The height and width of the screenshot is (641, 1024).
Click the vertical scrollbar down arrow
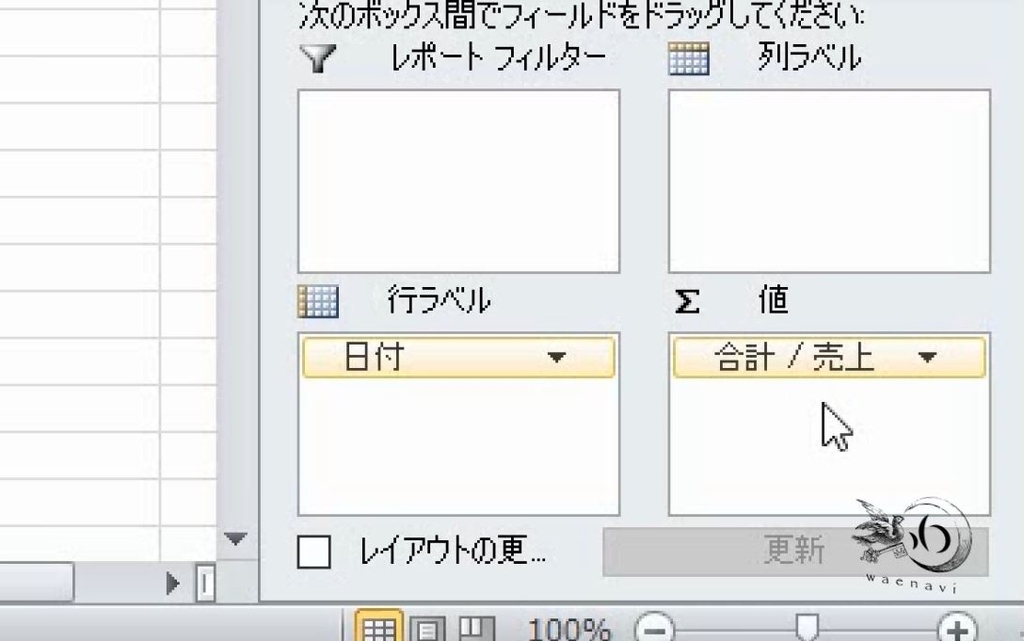(x=235, y=539)
